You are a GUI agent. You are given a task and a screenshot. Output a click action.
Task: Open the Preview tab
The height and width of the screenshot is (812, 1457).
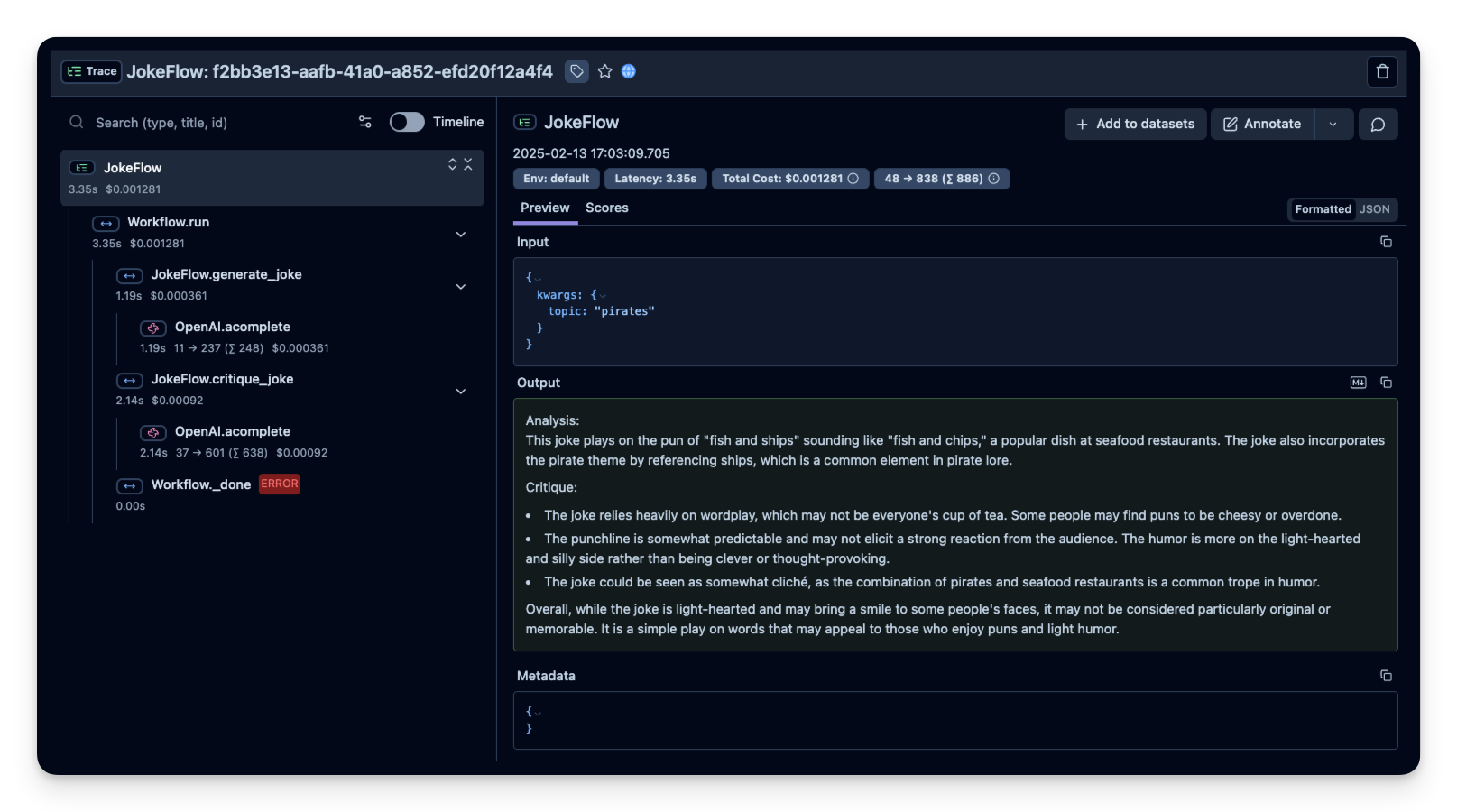tap(545, 208)
